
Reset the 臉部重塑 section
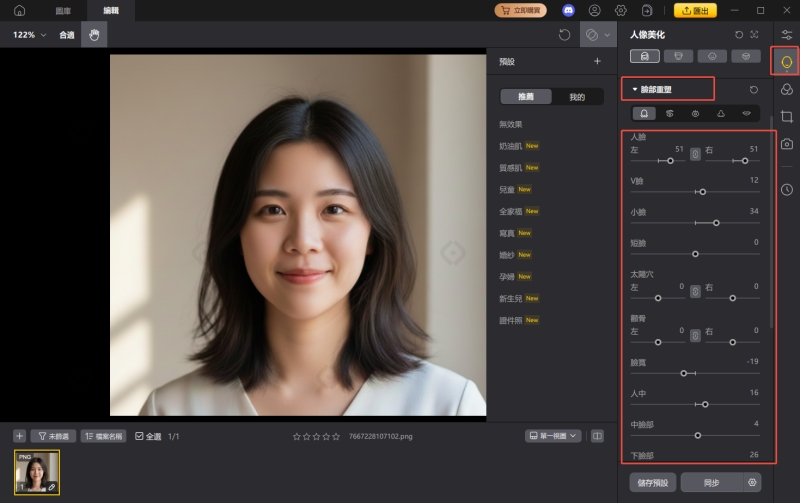point(754,90)
